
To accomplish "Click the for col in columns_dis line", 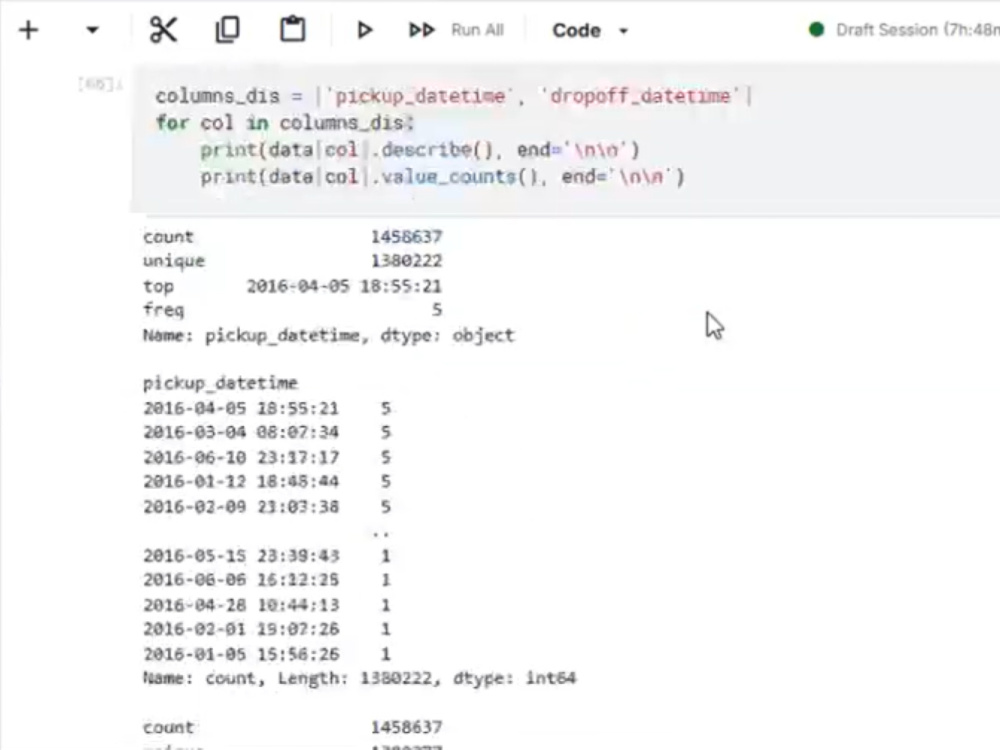I will point(285,122).
